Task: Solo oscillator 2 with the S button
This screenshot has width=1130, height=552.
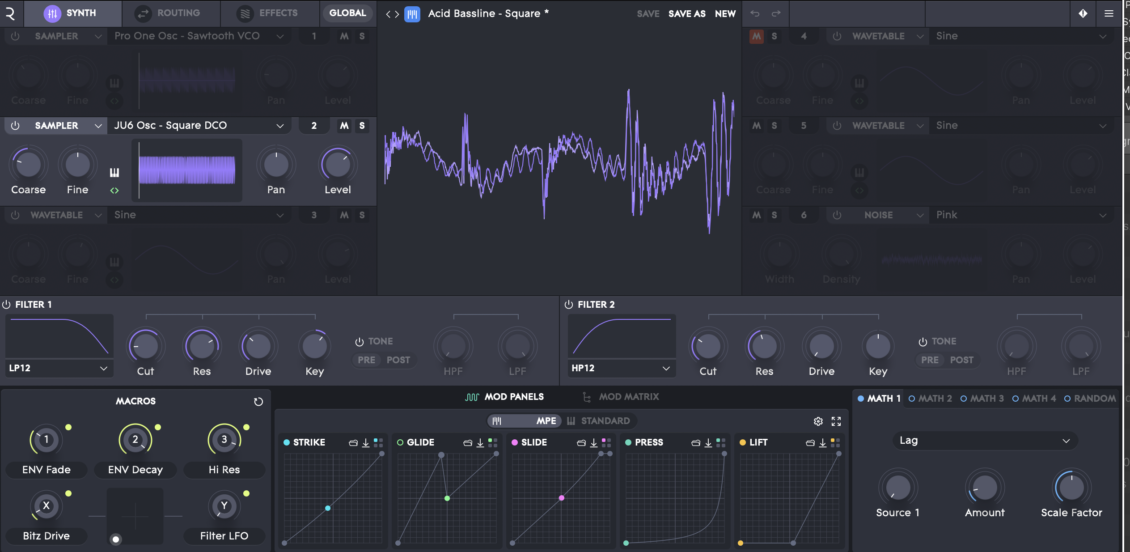Action: (362, 125)
